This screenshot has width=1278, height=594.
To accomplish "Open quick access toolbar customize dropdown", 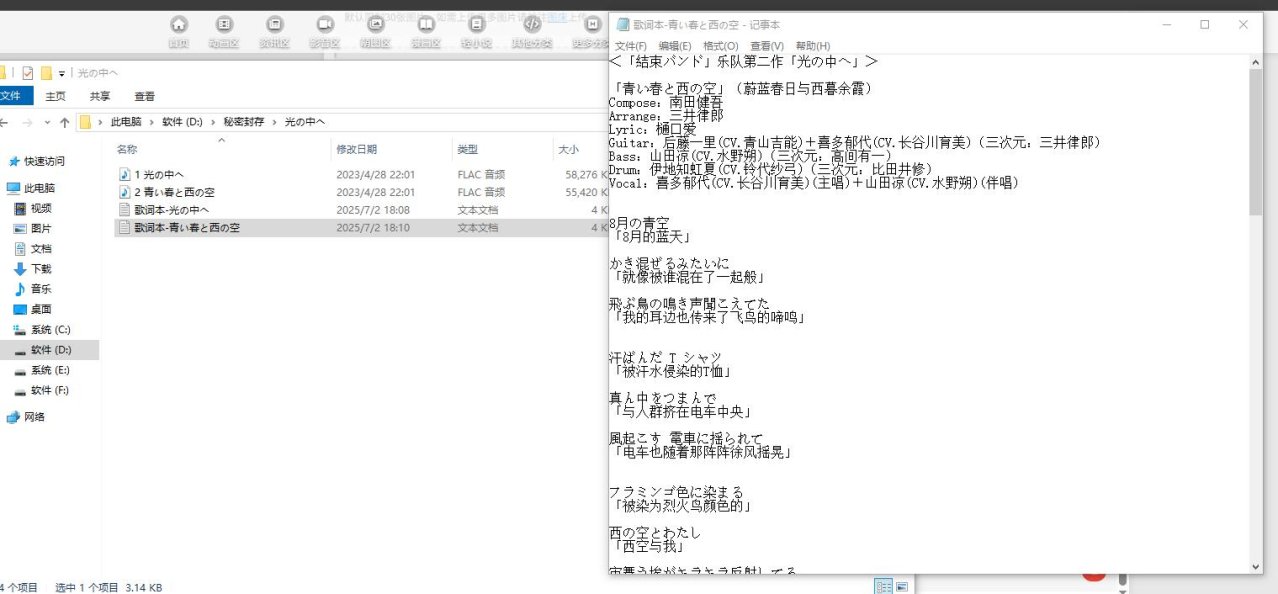I will coord(62,73).
